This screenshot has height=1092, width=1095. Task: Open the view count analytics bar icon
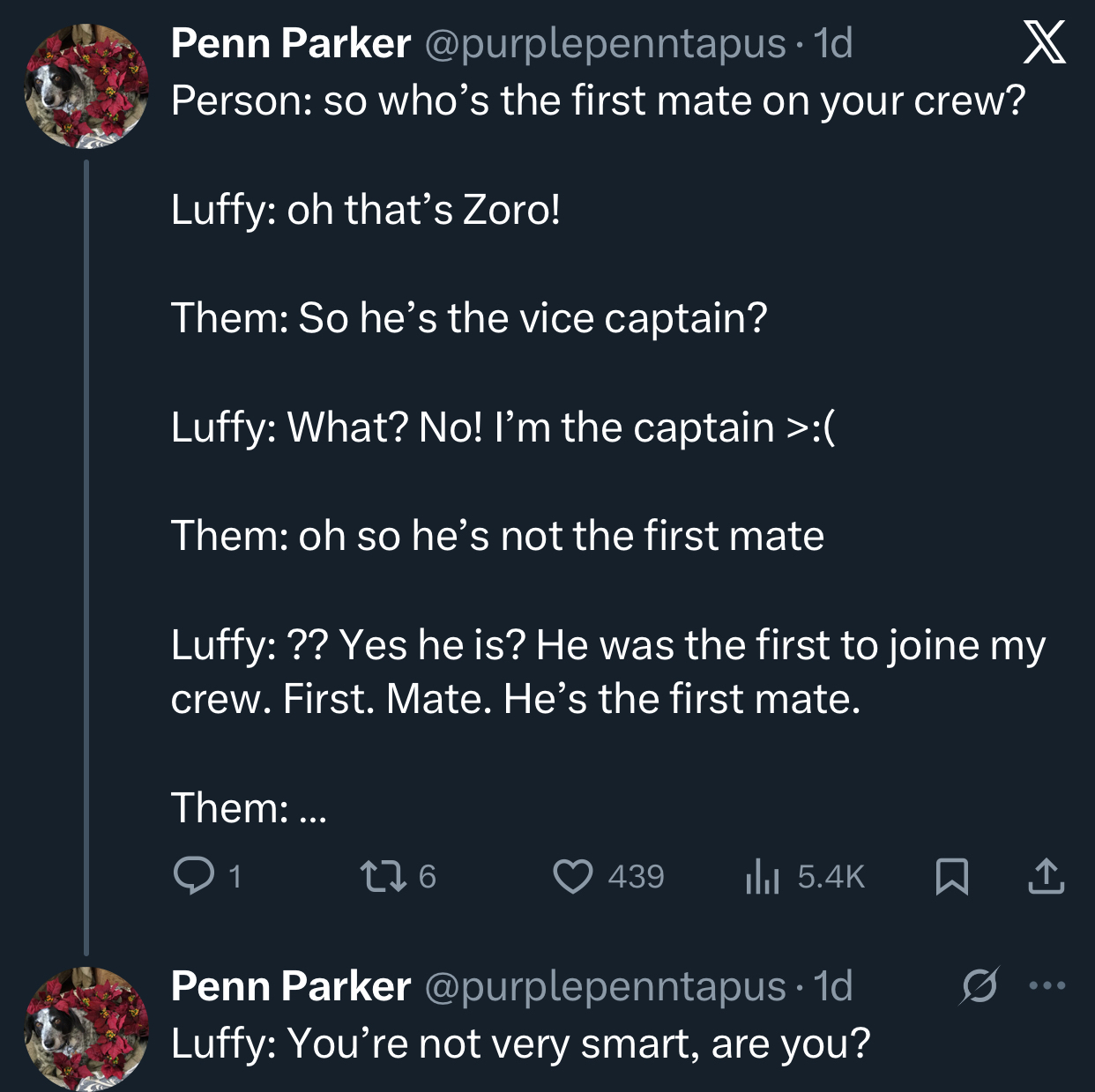[762, 876]
